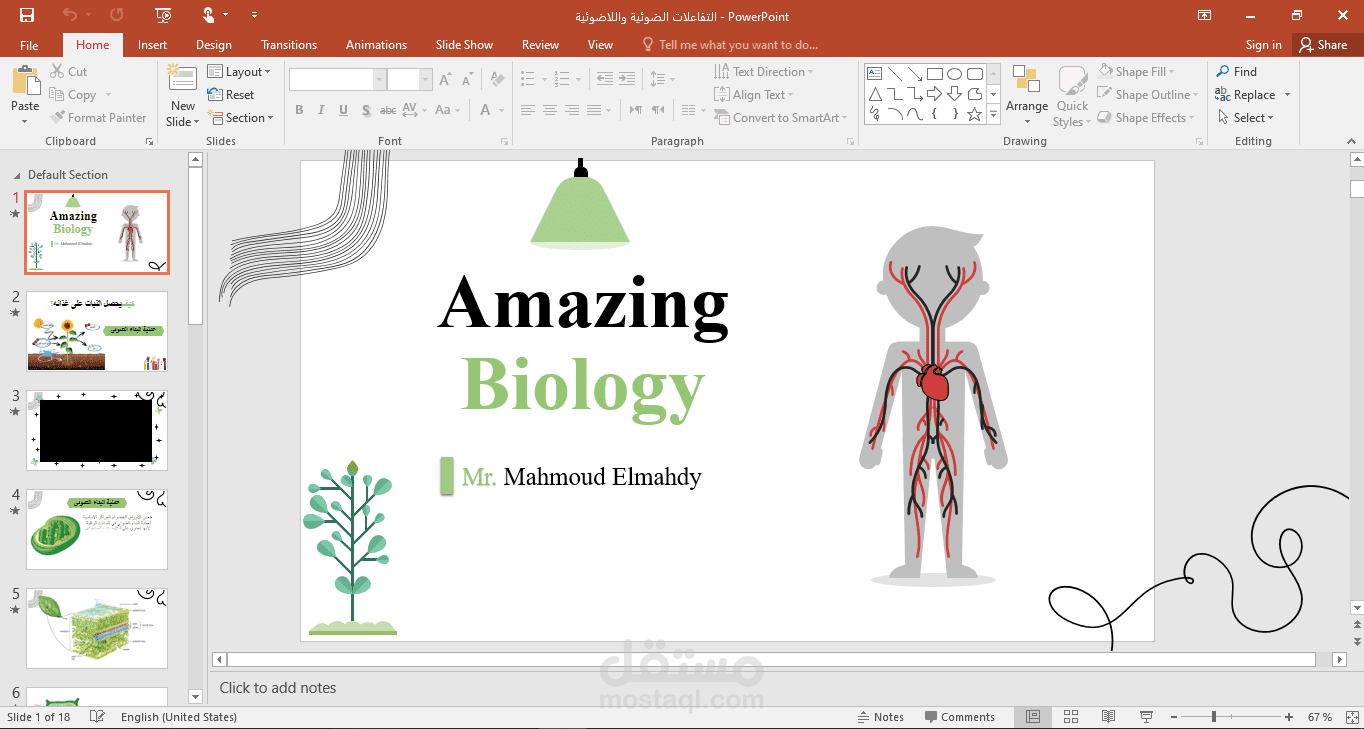The width and height of the screenshot is (1364, 729).
Task: Click Find in Editing group
Action: click(1237, 72)
